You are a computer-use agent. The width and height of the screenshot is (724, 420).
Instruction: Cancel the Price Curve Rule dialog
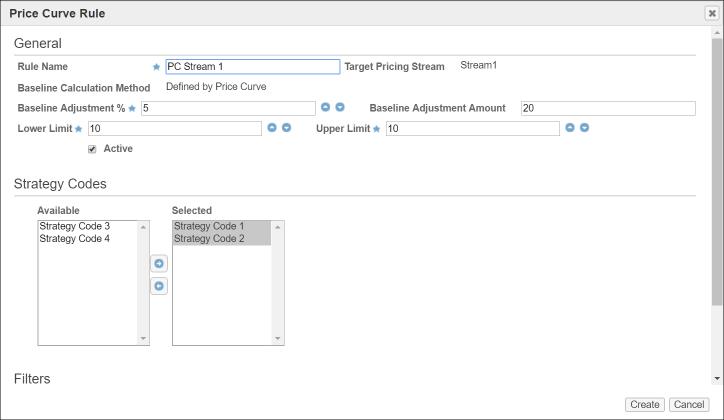(688, 405)
